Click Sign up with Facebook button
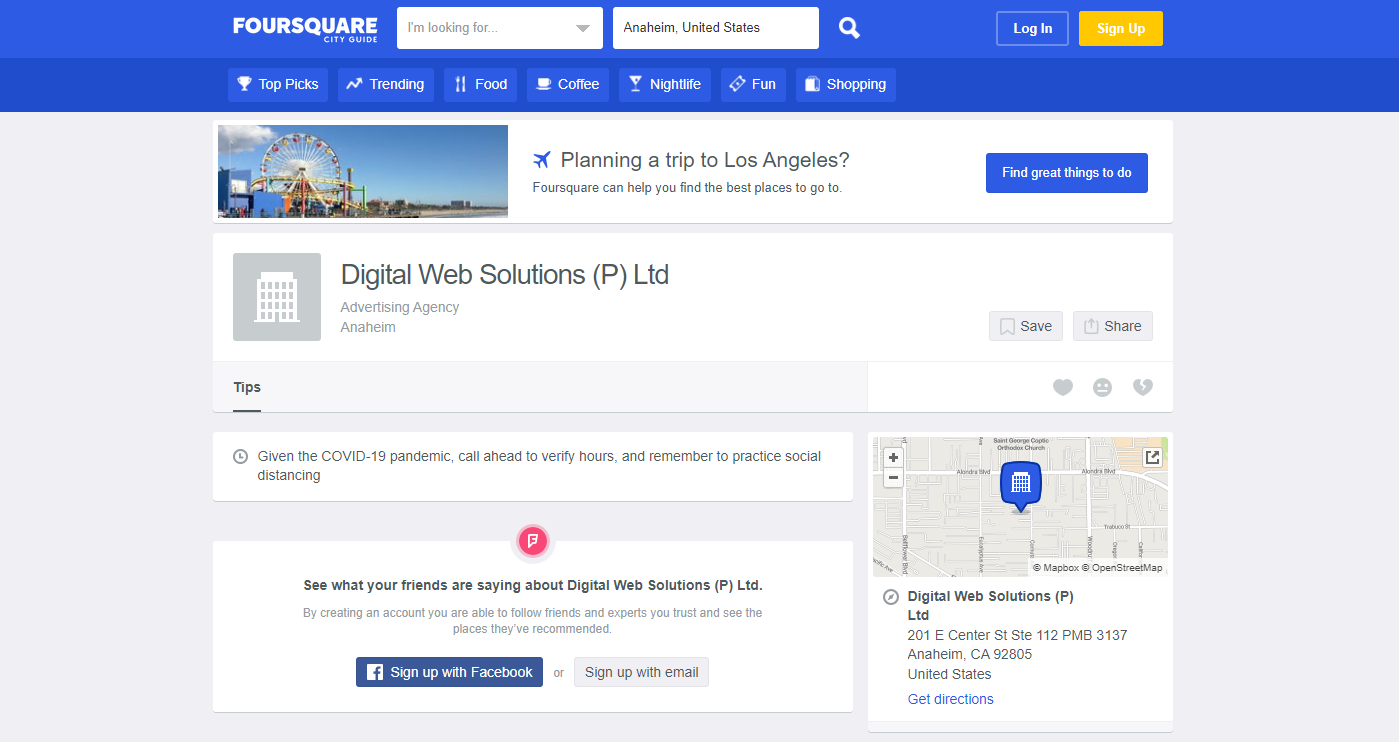The width and height of the screenshot is (1399, 742). click(x=449, y=672)
